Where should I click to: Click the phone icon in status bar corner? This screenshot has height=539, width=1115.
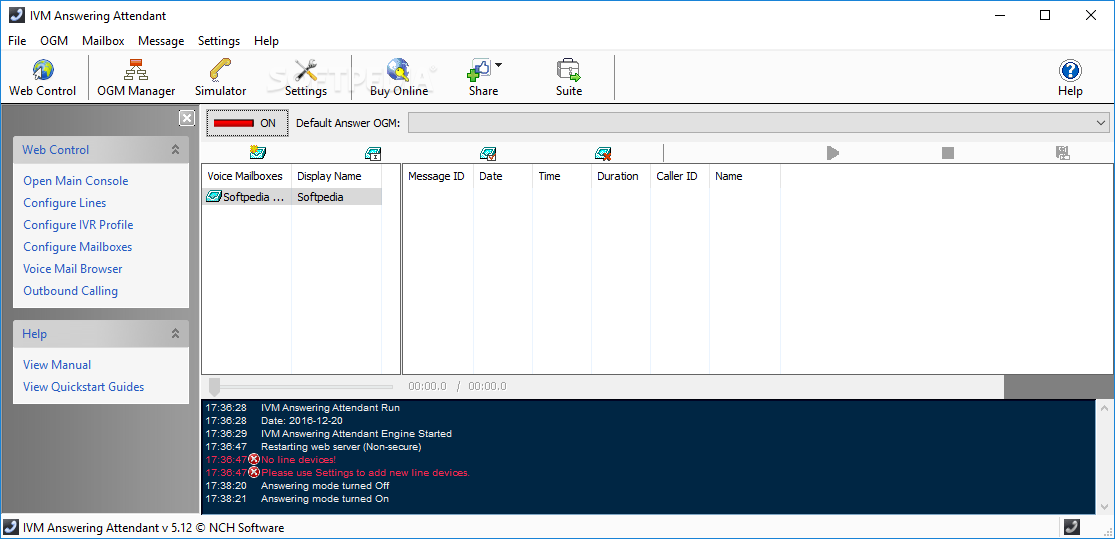pos(1072,527)
